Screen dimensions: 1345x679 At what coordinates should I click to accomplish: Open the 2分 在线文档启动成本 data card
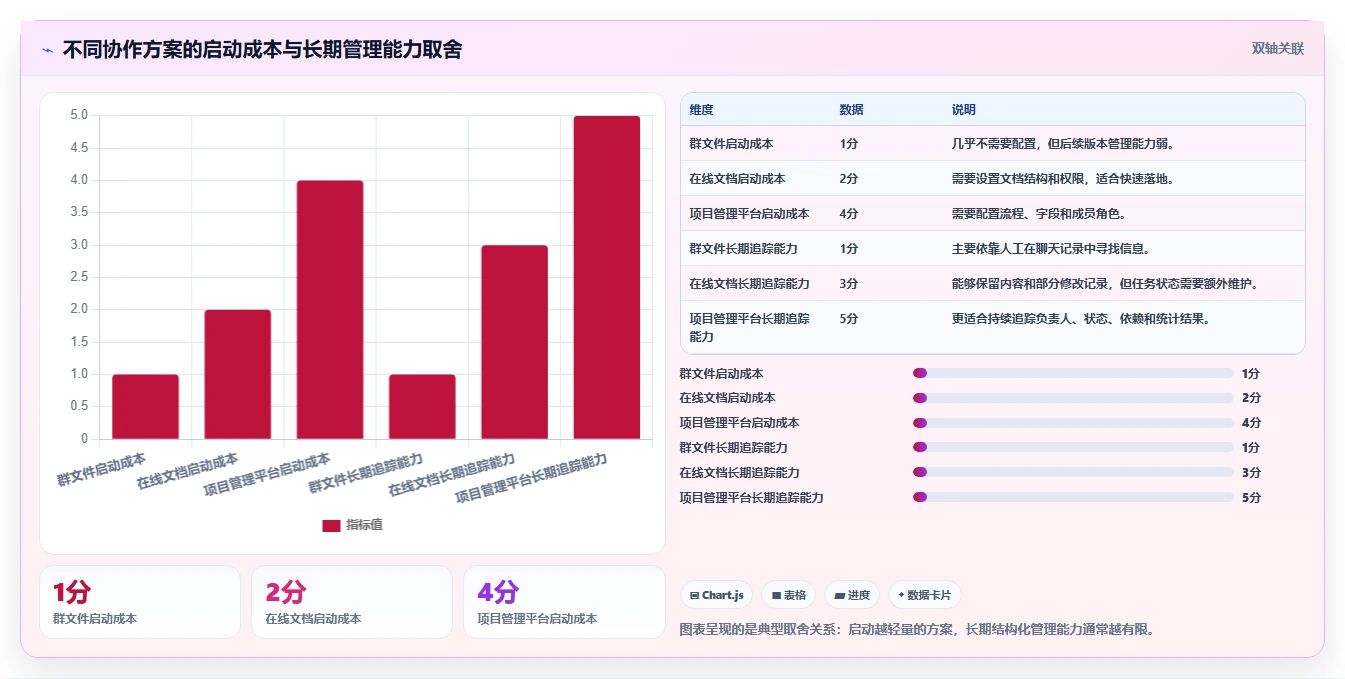pos(352,602)
